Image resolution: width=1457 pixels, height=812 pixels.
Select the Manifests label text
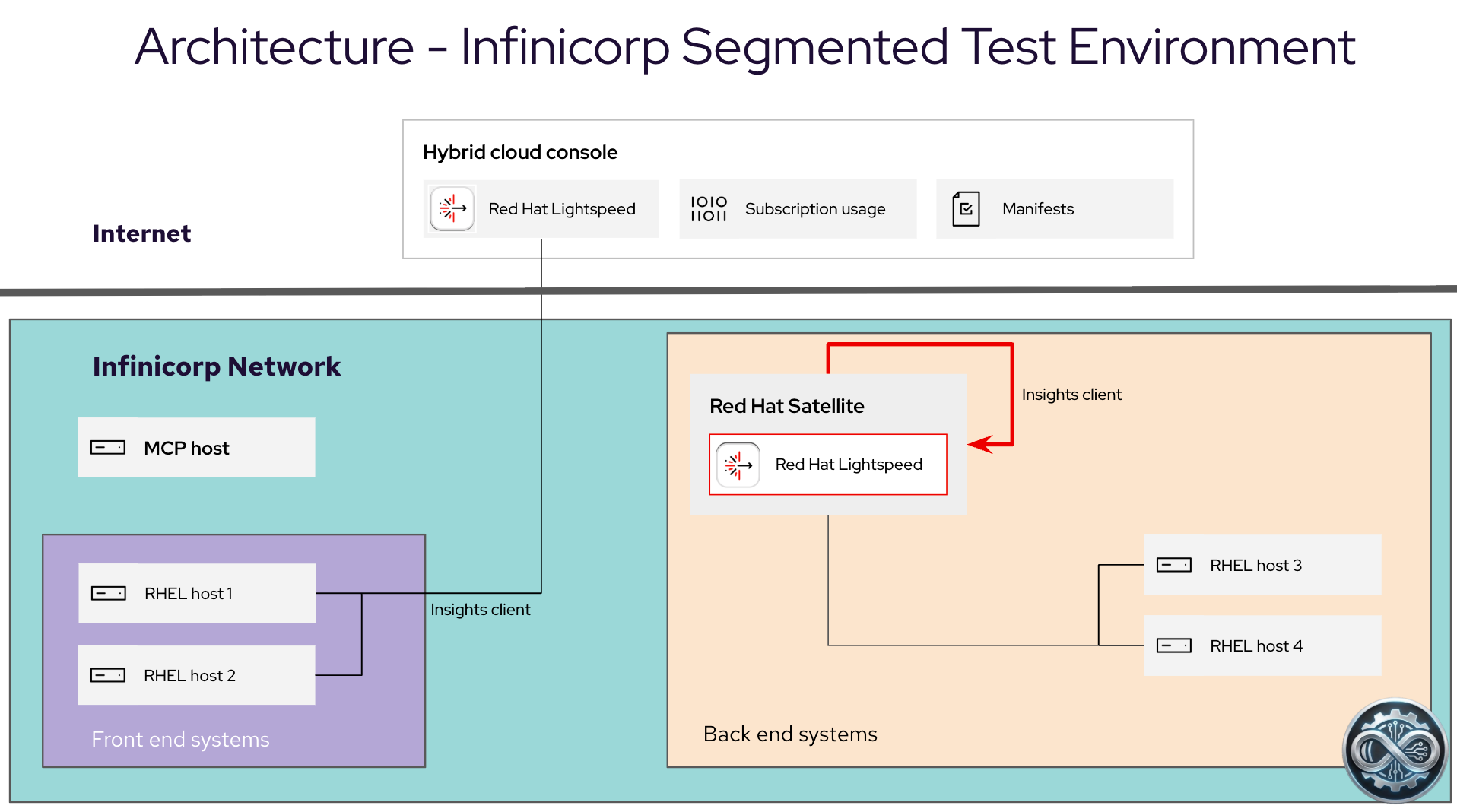click(x=1037, y=209)
